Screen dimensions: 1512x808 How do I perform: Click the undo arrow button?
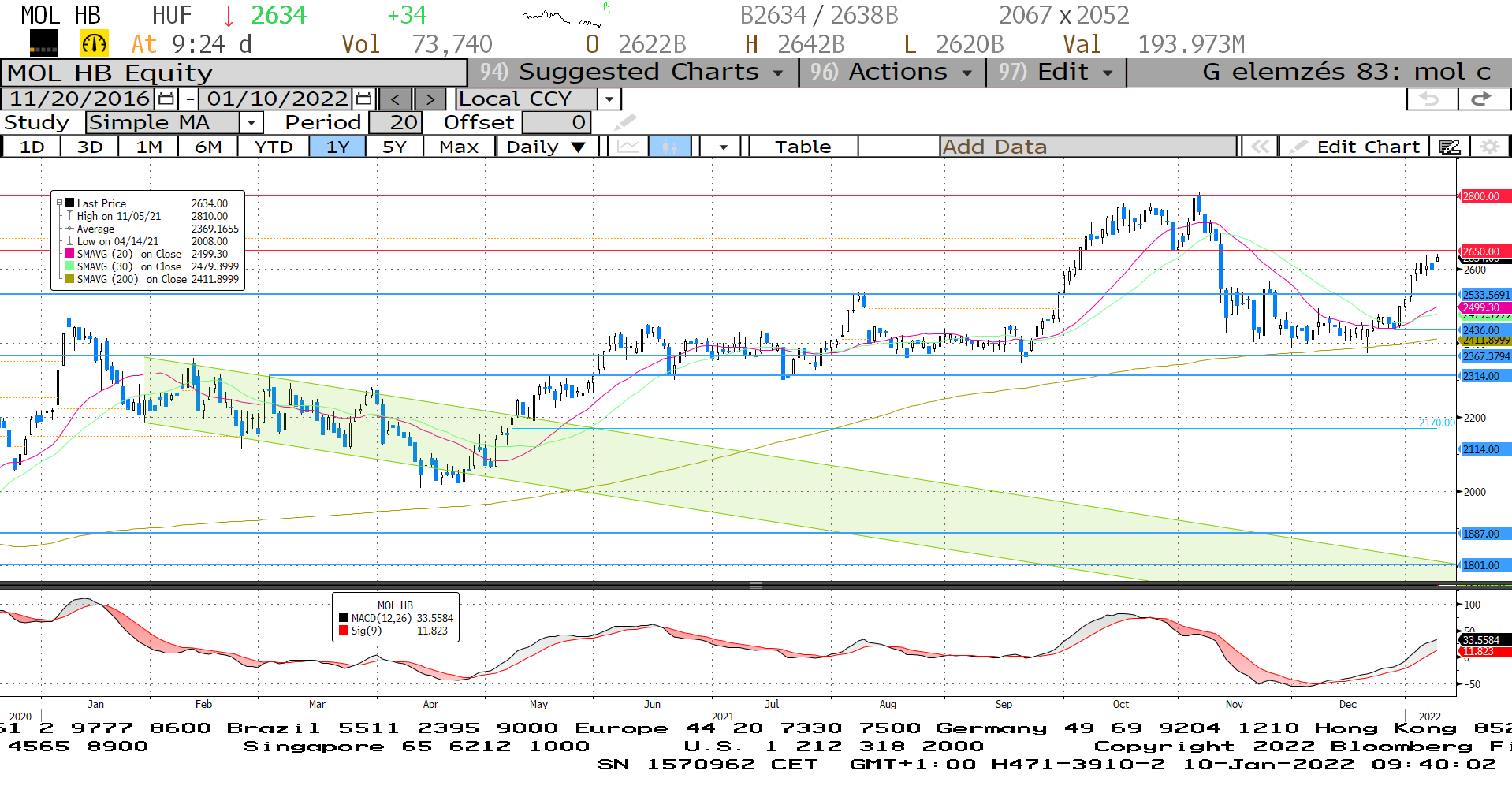[x=1432, y=99]
